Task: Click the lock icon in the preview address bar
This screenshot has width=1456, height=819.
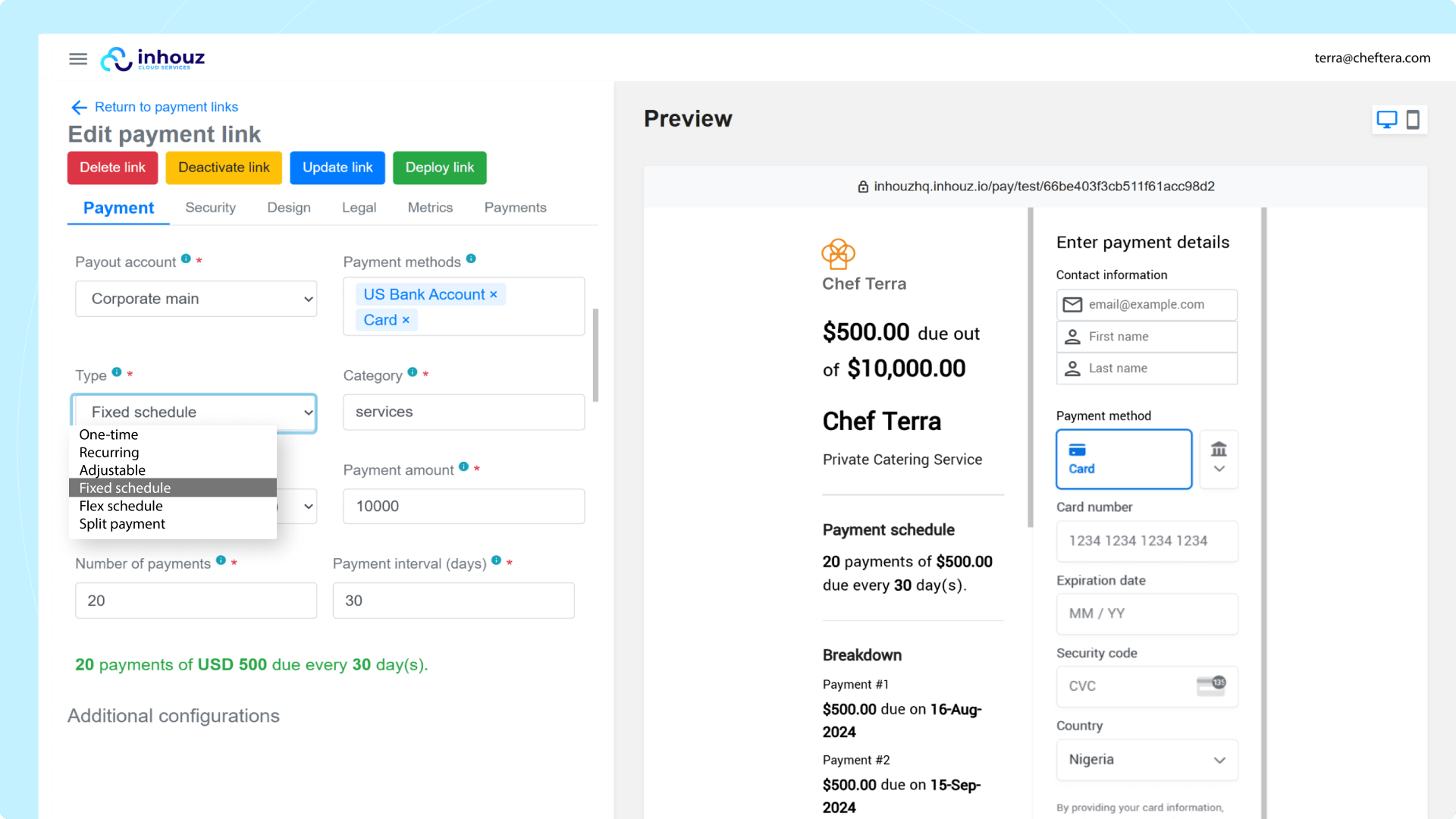Action: pyautogui.click(x=861, y=186)
